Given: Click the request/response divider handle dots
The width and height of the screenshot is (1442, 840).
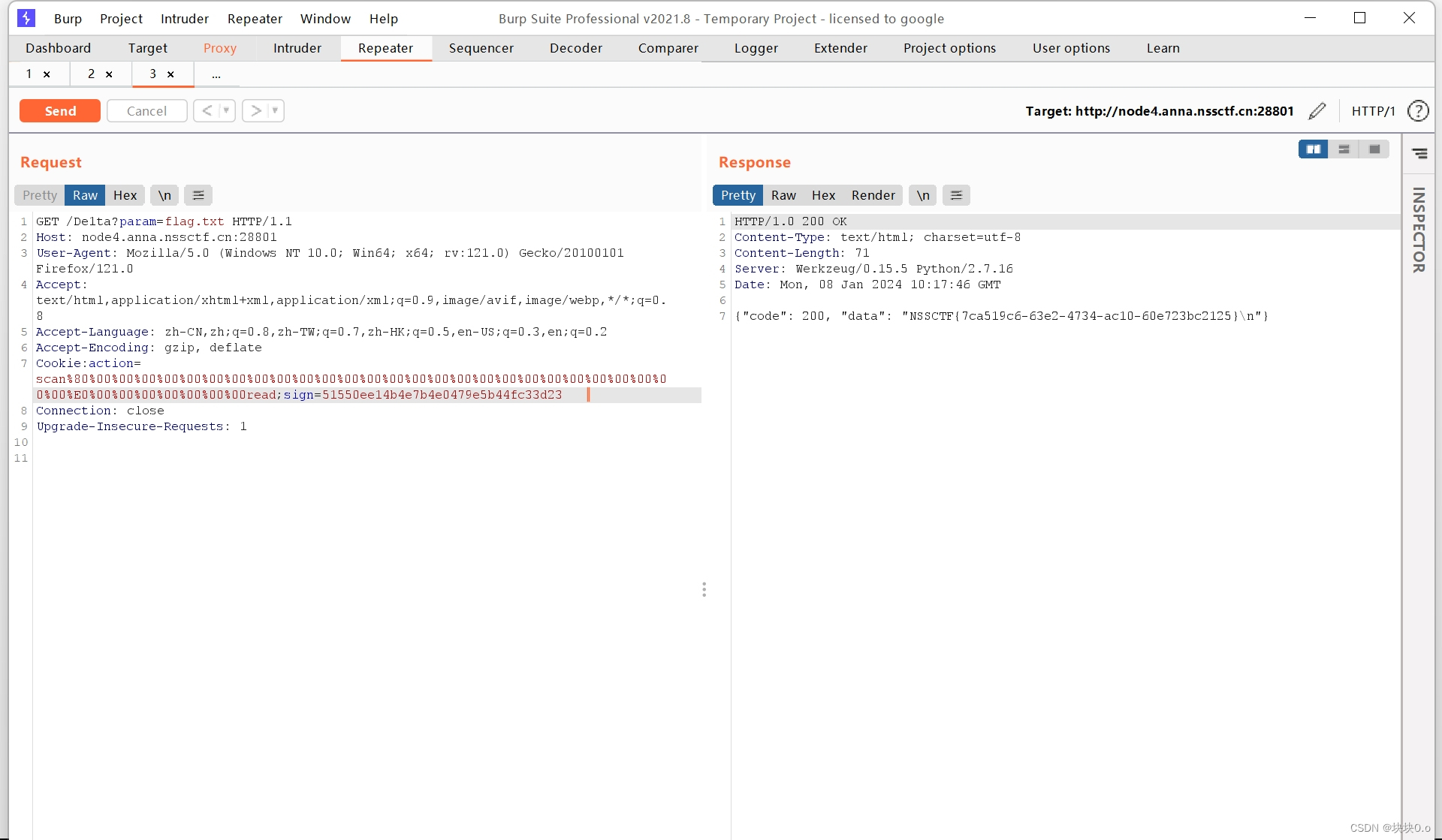Looking at the screenshot, I should coord(704,589).
